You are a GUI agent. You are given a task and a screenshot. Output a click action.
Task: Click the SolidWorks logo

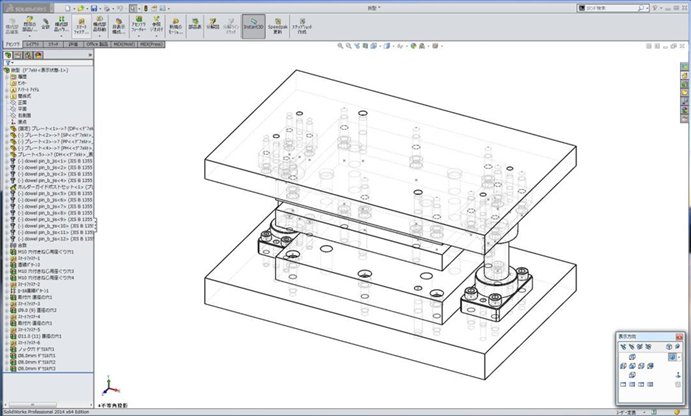(x=24, y=6)
